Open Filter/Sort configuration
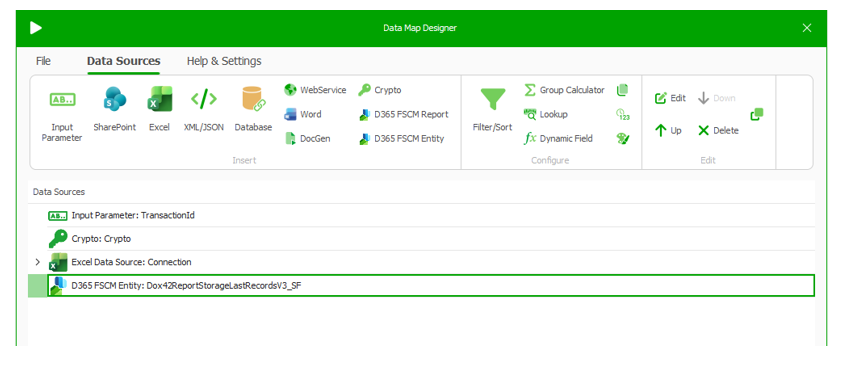 (493, 110)
